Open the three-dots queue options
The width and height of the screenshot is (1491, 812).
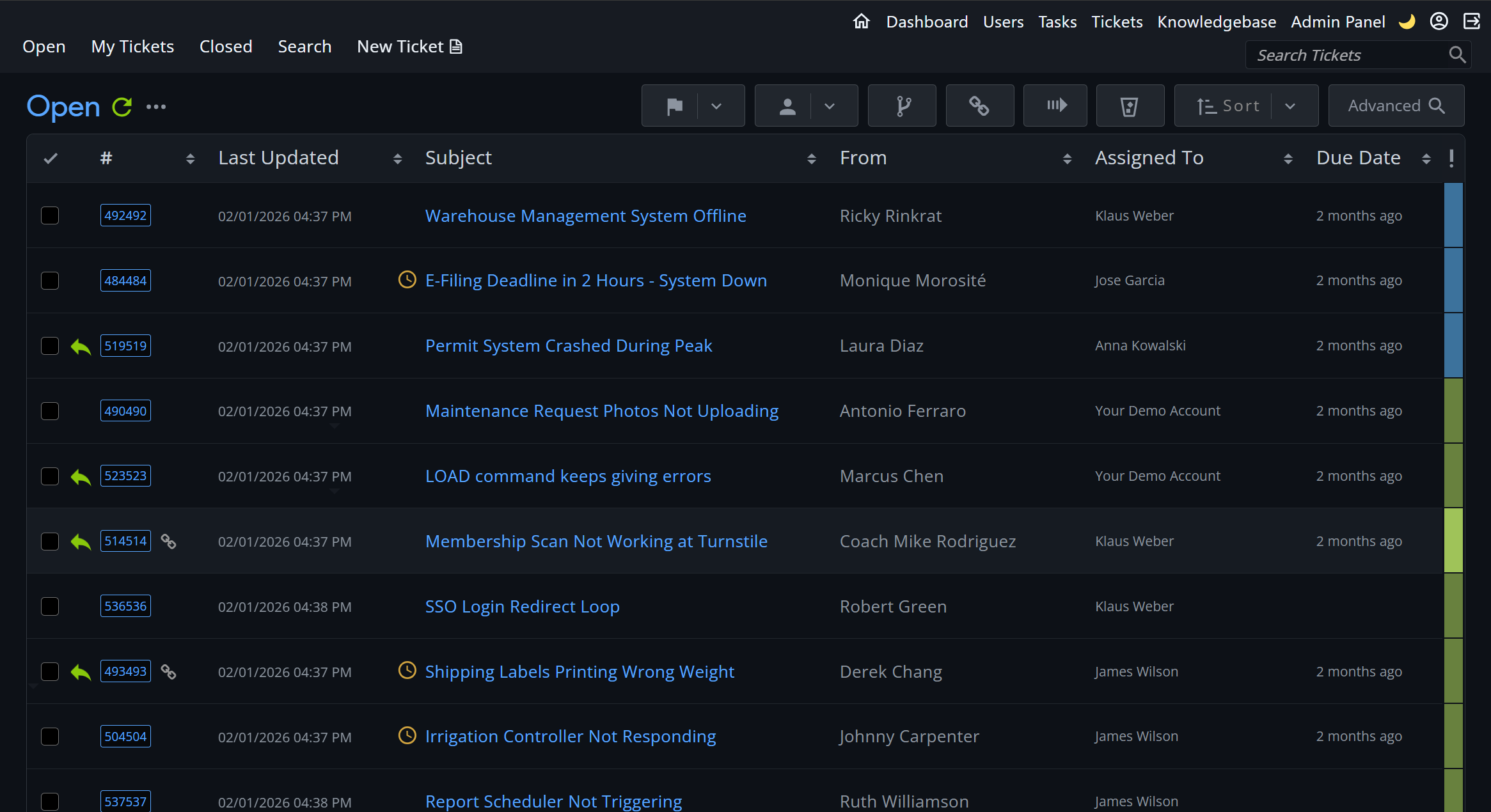coord(156,107)
